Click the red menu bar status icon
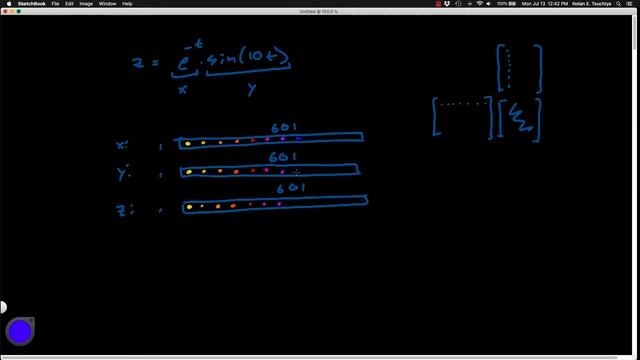The height and width of the screenshot is (360, 640). click(438, 4)
